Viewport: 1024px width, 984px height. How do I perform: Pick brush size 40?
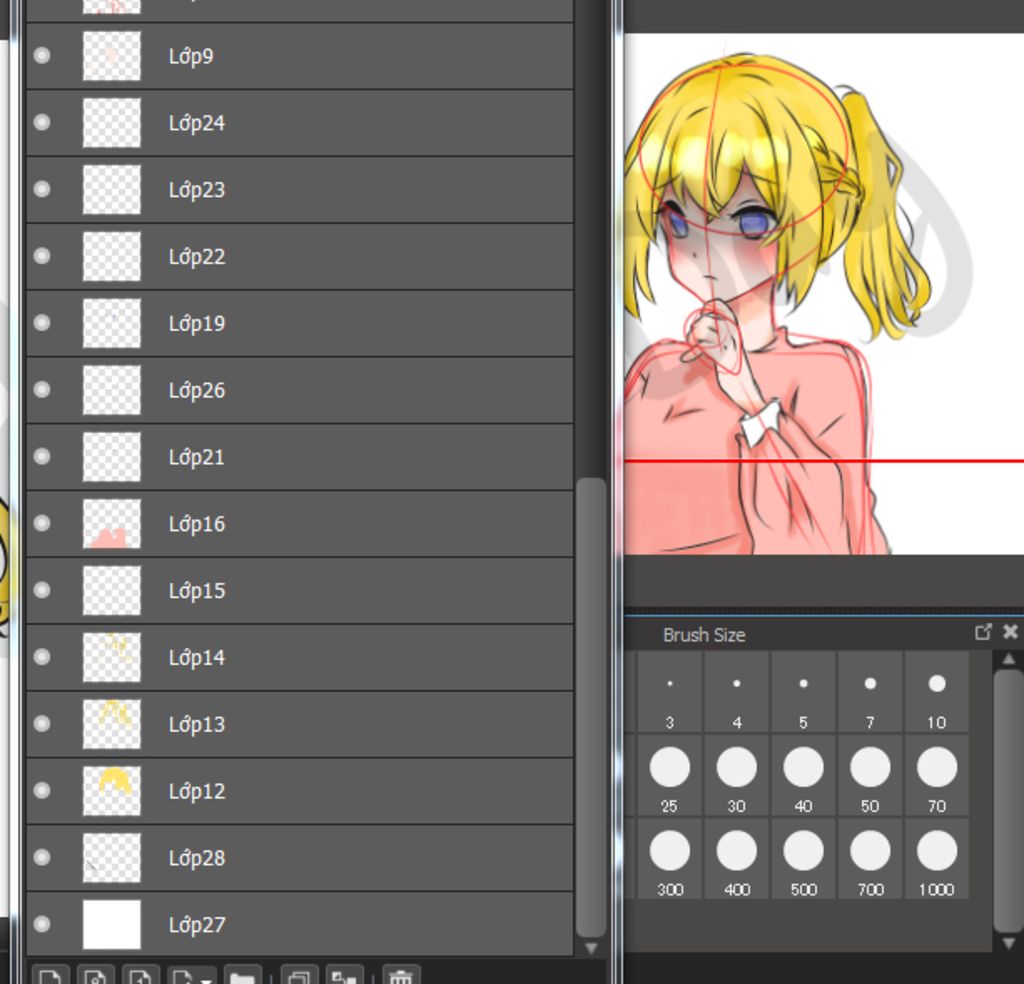coord(804,776)
